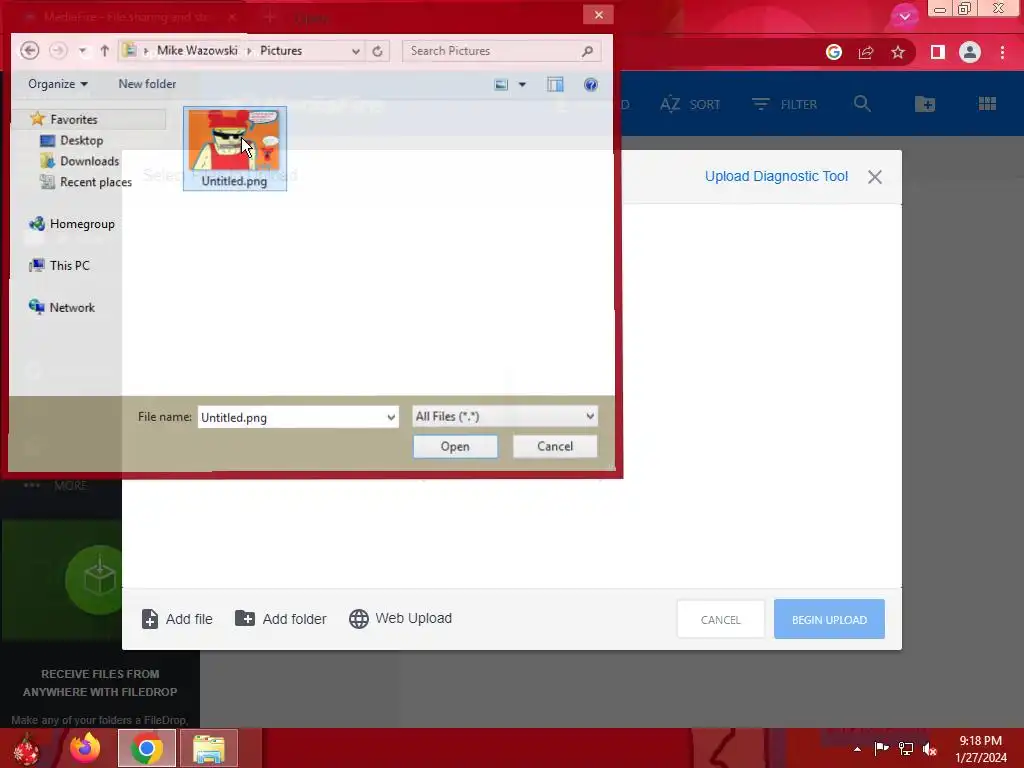Create a New folder
Image resolution: width=1024 pixels, height=768 pixels.
147,84
